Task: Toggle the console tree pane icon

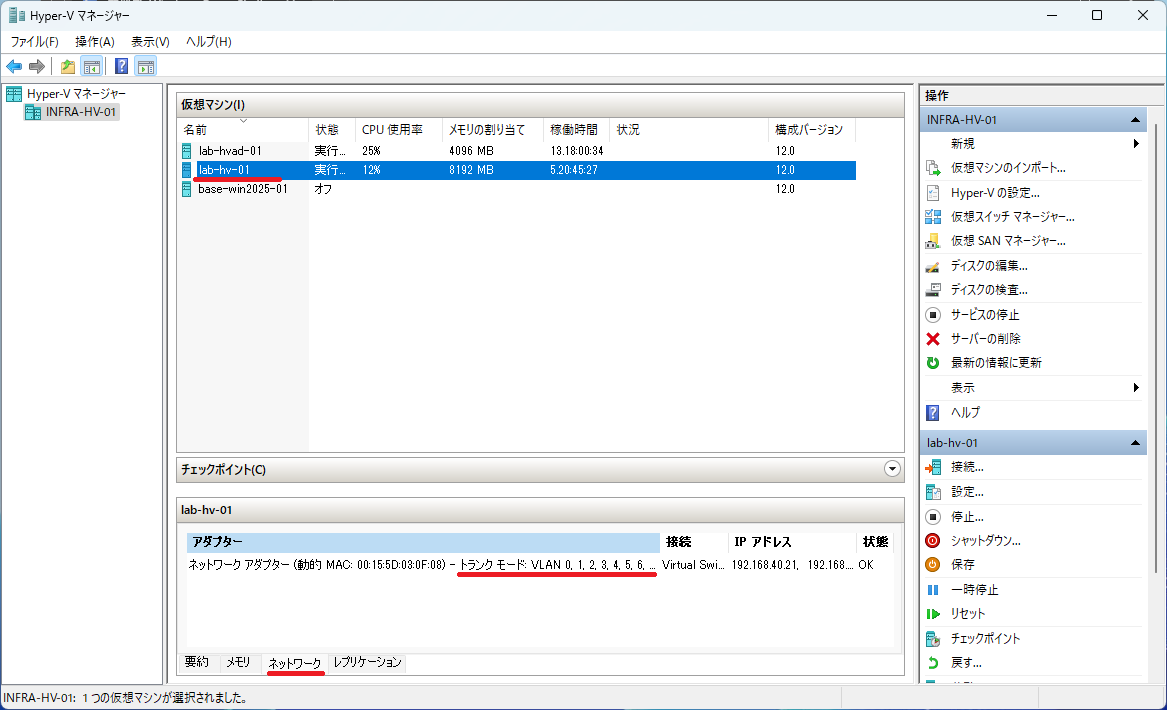Action: (92, 67)
